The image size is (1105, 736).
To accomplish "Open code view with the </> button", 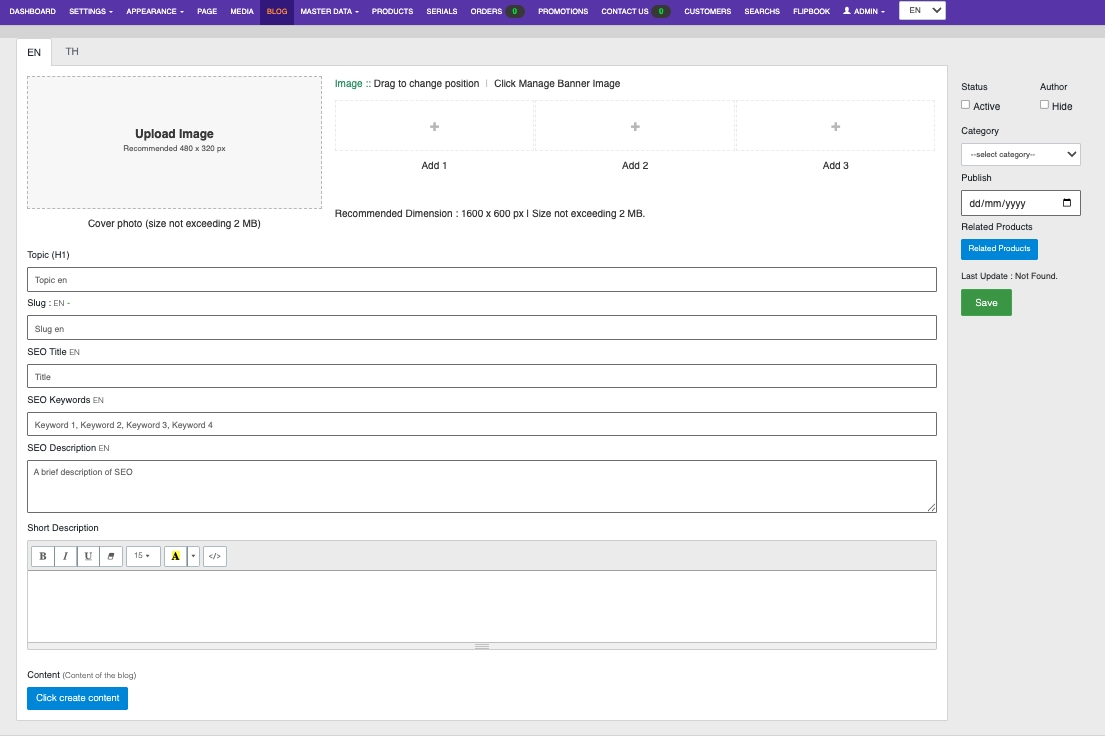I will point(215,556).
